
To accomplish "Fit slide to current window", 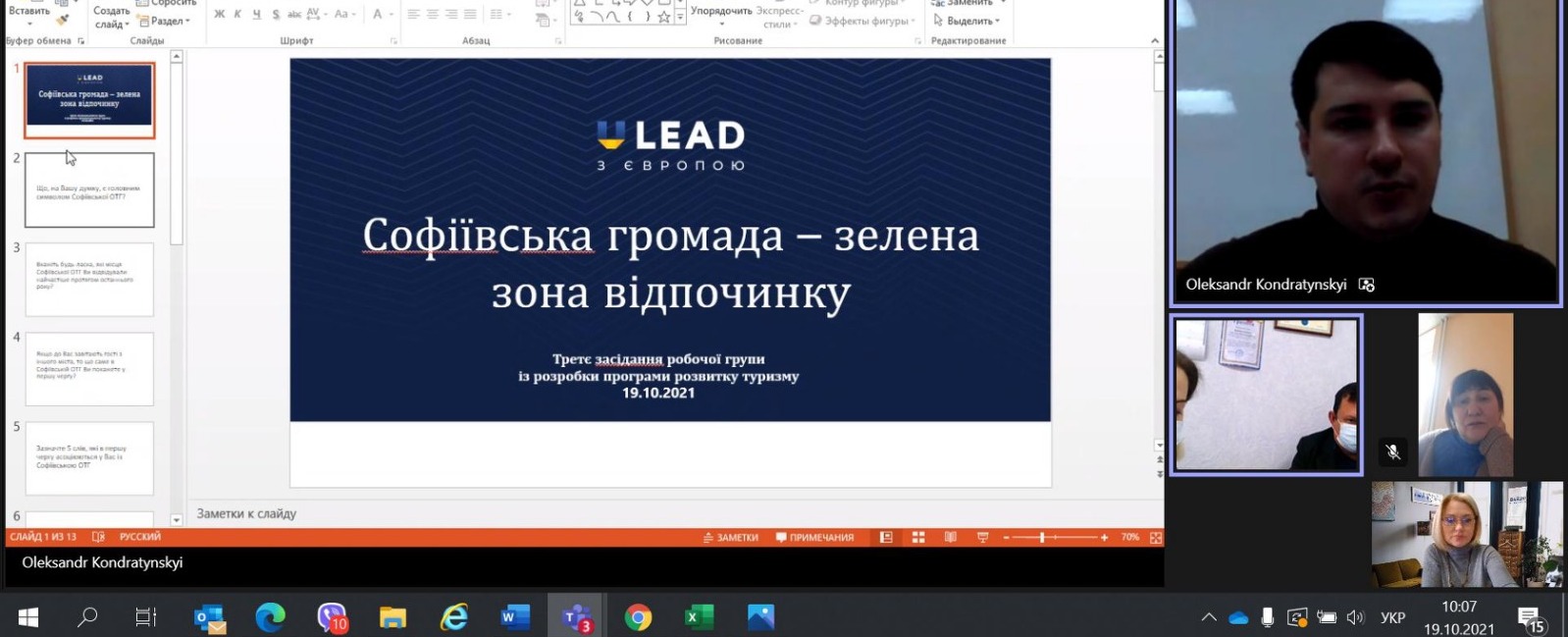I will 1156,538.
